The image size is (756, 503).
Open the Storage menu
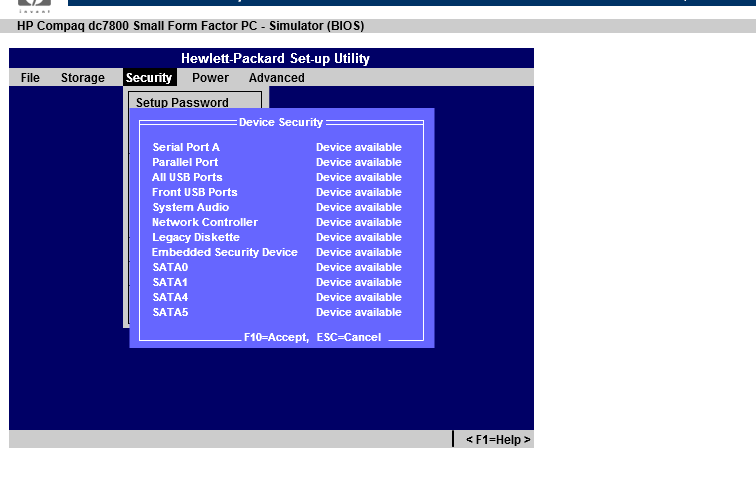[x=82, y=78]
